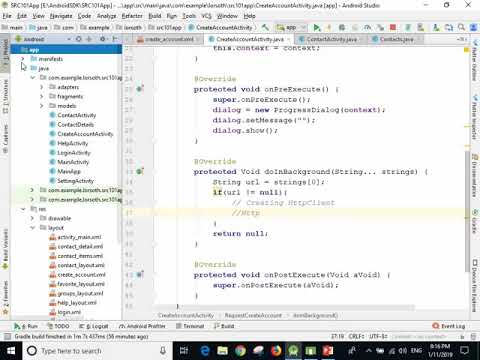This screenshot has height=360, width=480.
Task: Select SettingActivity in project tree
Action: tap(75, 181)
